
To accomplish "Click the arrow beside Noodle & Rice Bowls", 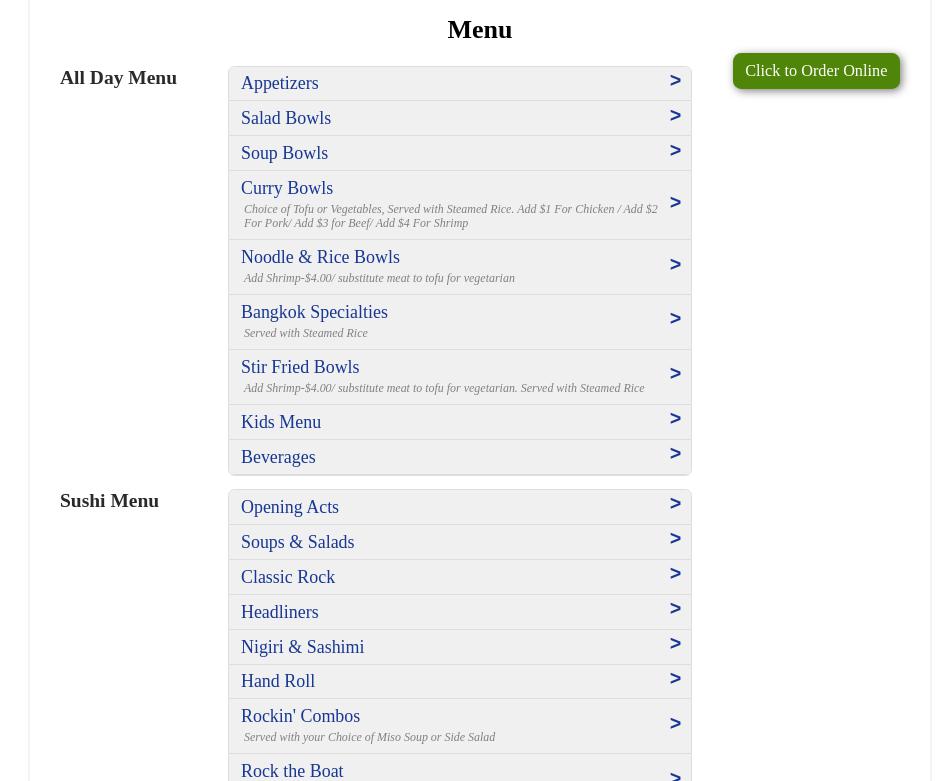I will click(675, 265).
